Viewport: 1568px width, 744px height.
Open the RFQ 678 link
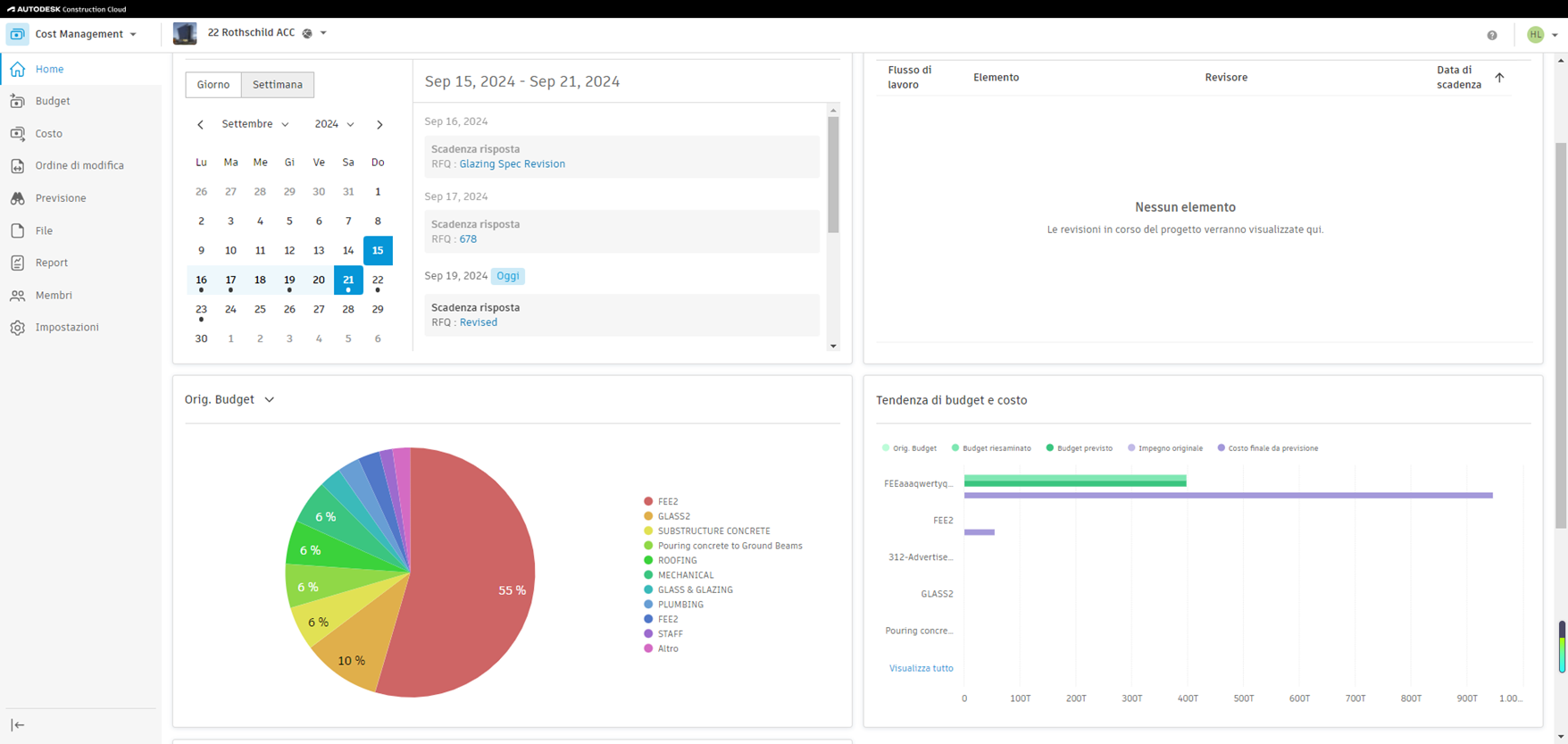point(468,239)
